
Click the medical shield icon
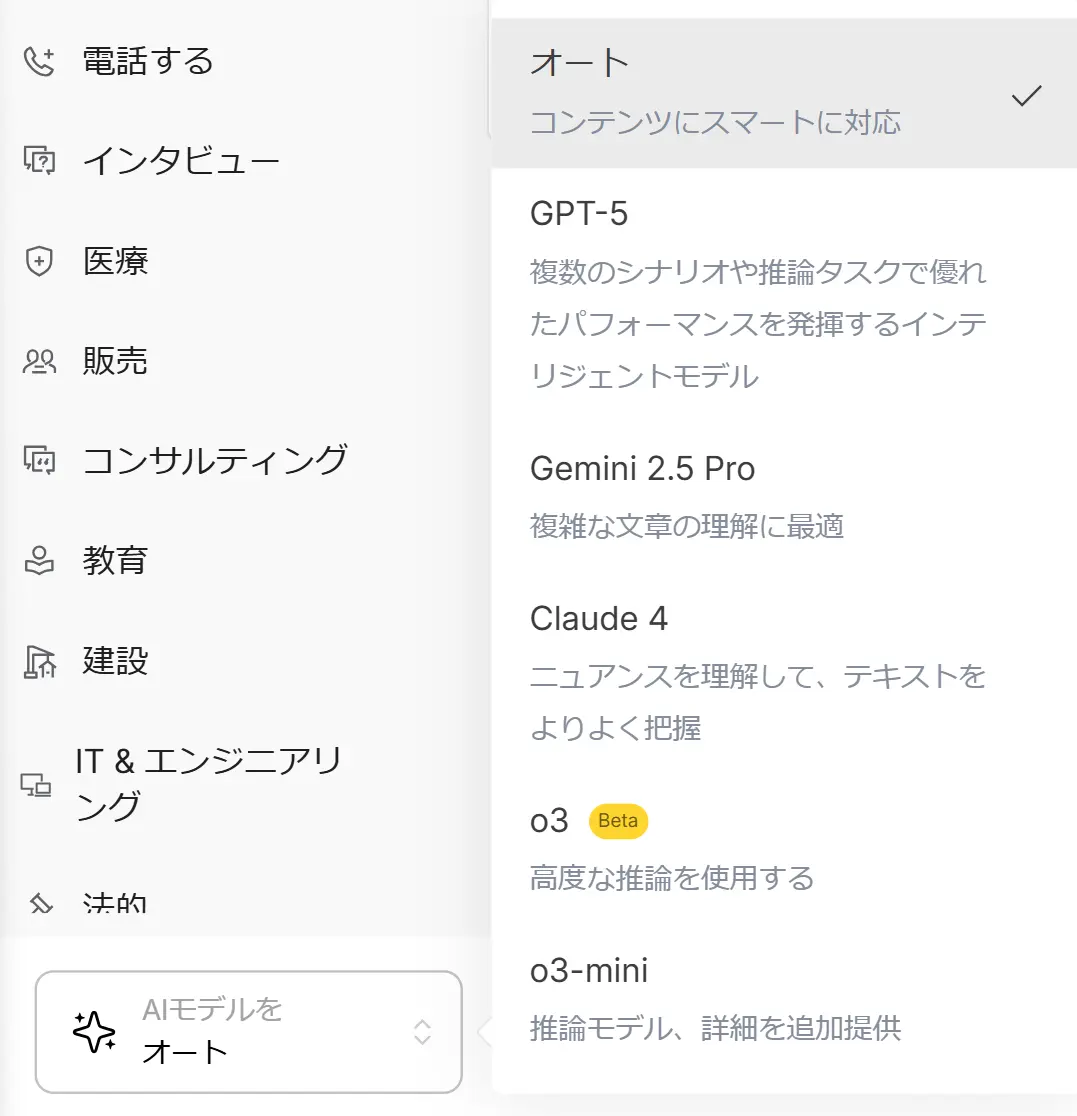[39, 262]
